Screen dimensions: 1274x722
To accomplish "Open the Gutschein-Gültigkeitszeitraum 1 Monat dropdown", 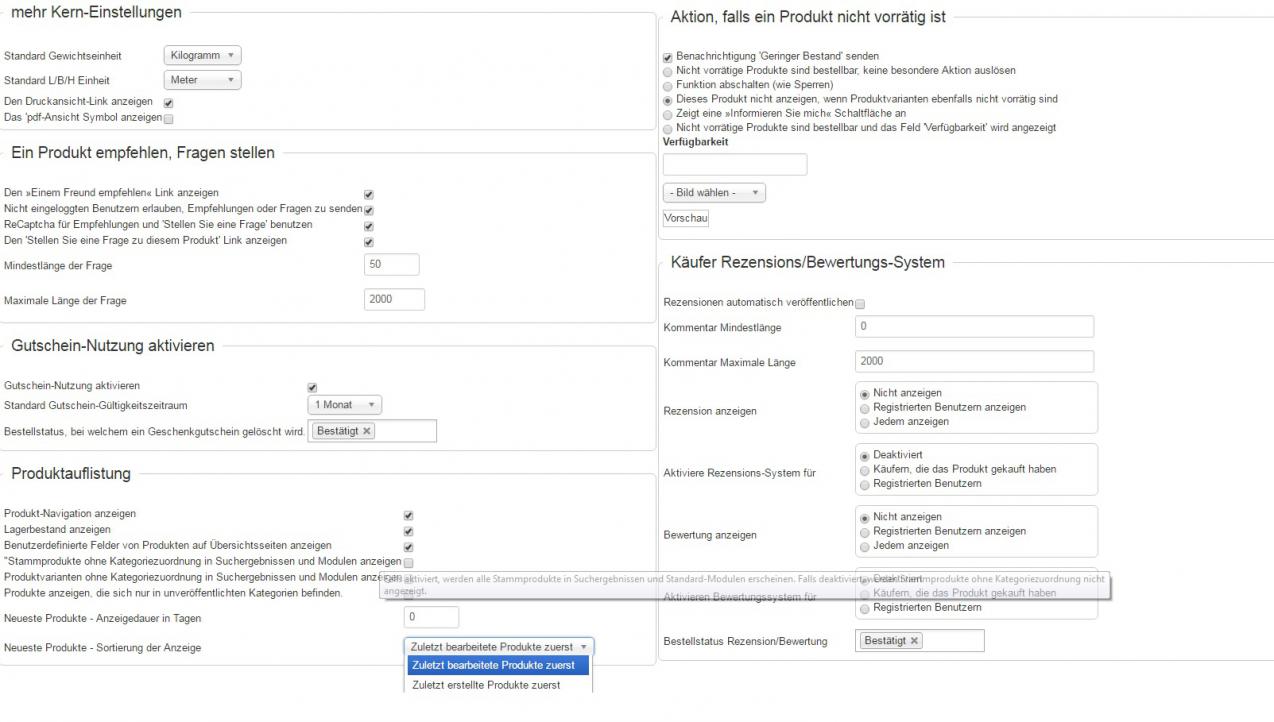I will [344, 405].
